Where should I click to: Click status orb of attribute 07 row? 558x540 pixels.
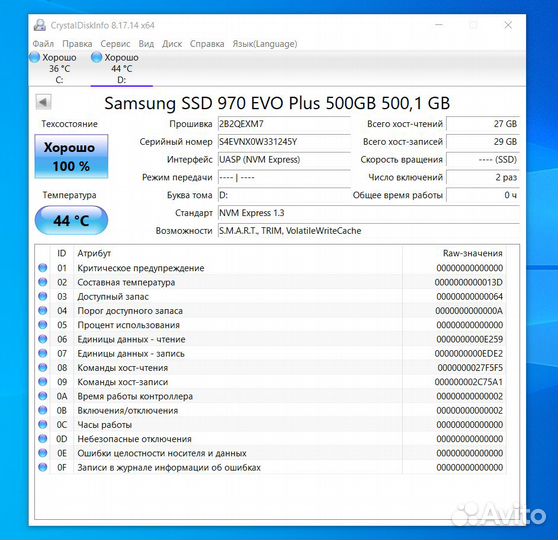pos(43,353)
